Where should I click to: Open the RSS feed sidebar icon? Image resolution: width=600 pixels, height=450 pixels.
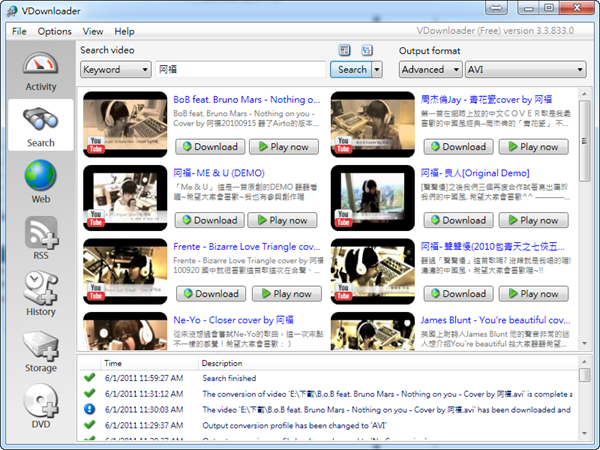click(x=41, y=232)
